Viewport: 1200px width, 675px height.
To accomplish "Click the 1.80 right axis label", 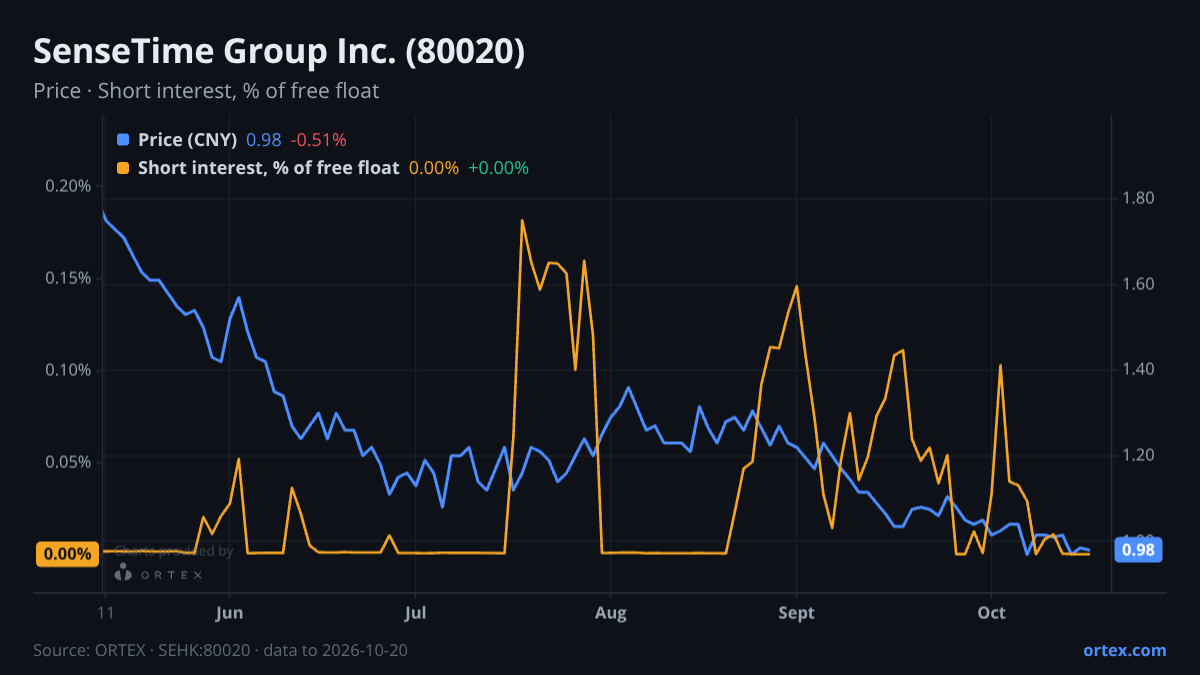I will click(1138, 198).
